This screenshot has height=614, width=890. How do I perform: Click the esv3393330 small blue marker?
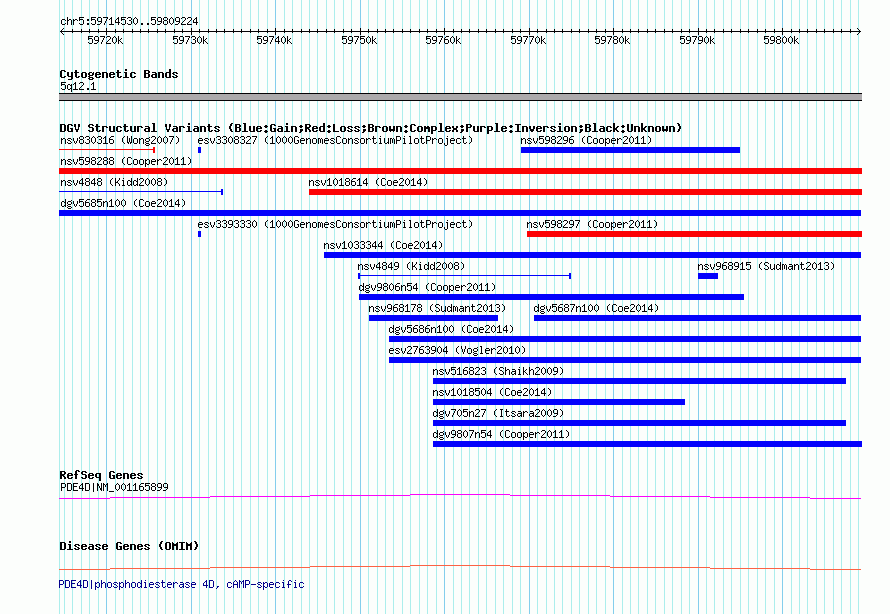(199, 234)
